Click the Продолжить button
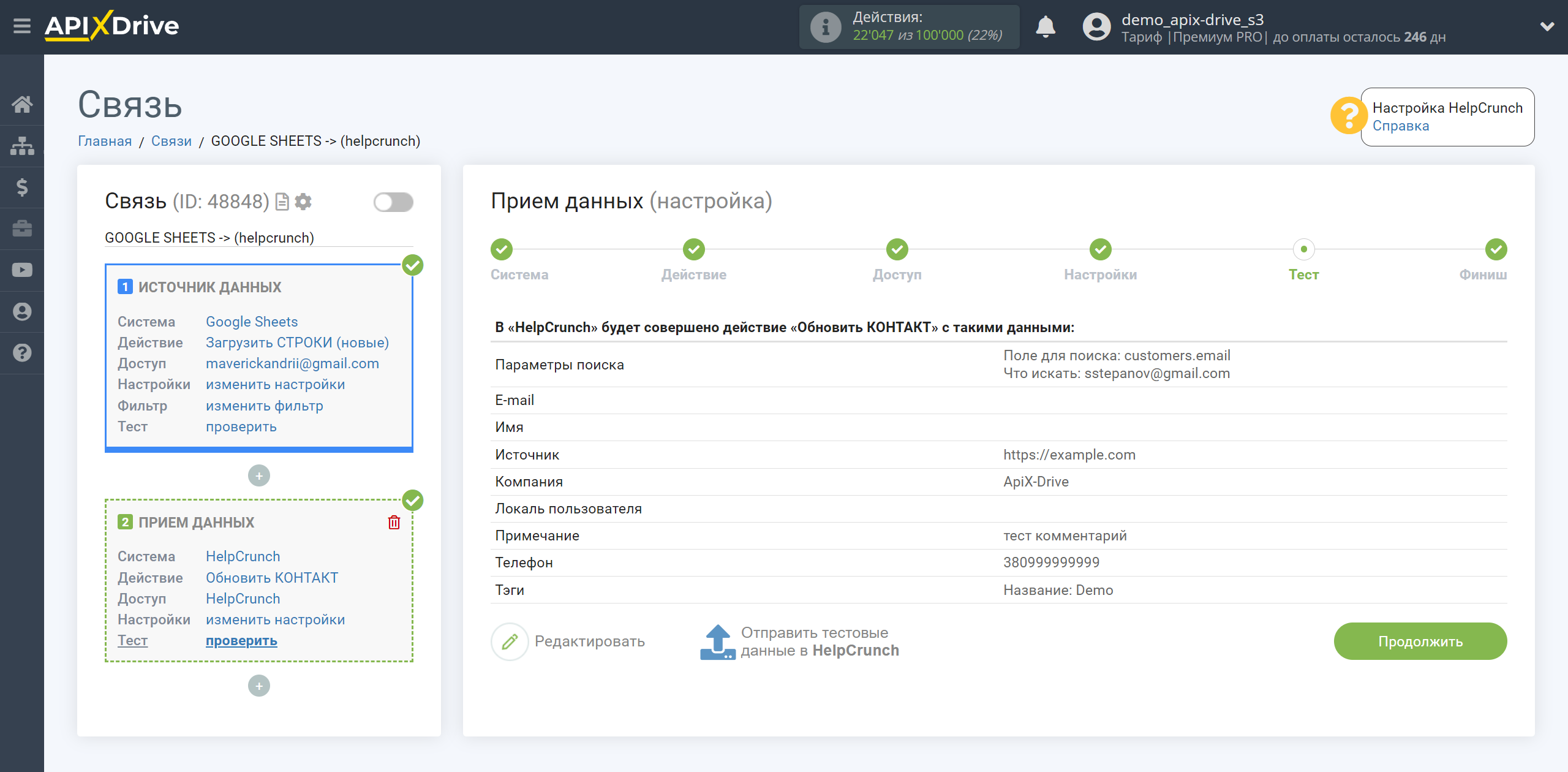 (1420, 641)
